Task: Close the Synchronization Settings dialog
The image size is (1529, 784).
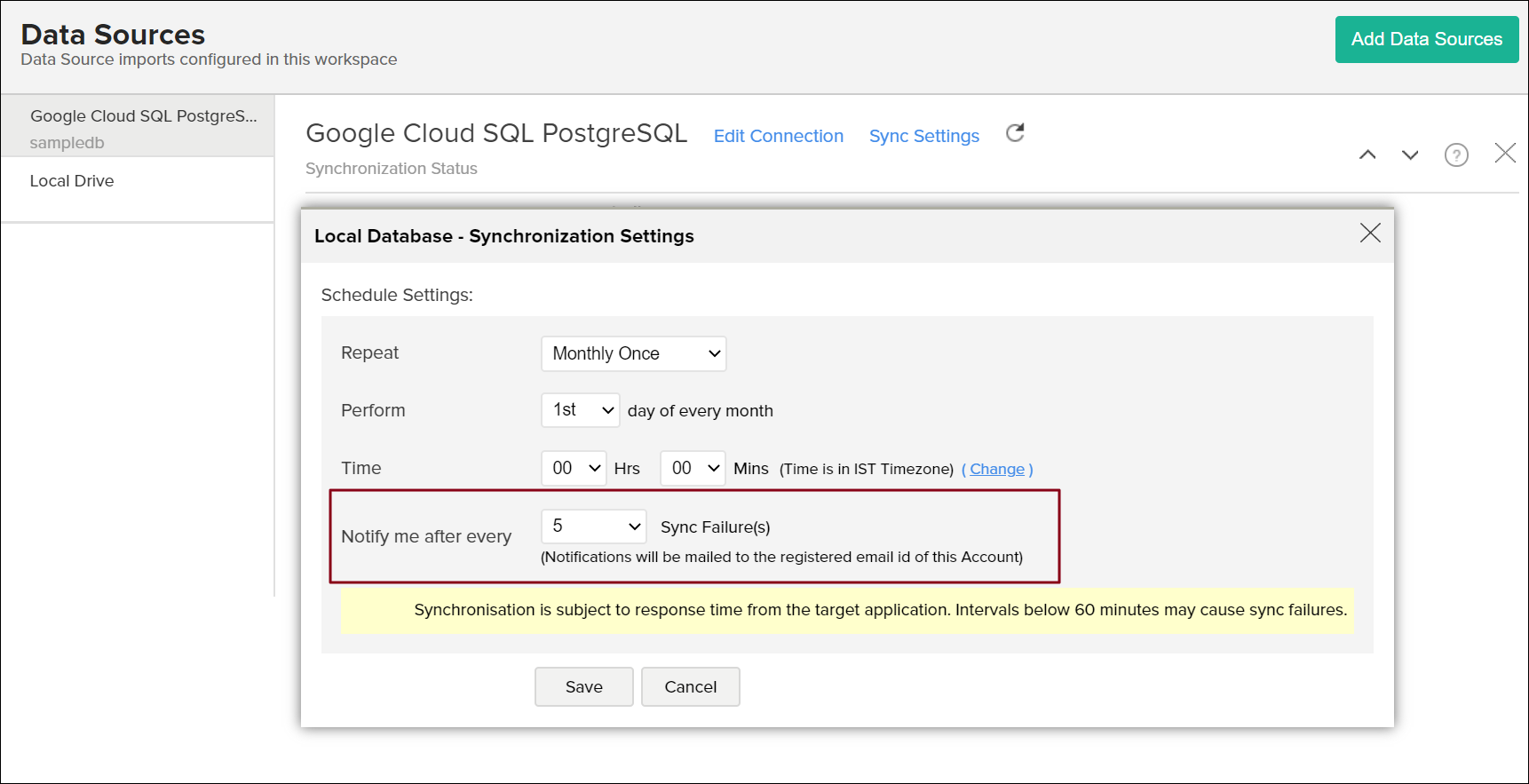Action: pyautogui.click(x=1370, y=233)
